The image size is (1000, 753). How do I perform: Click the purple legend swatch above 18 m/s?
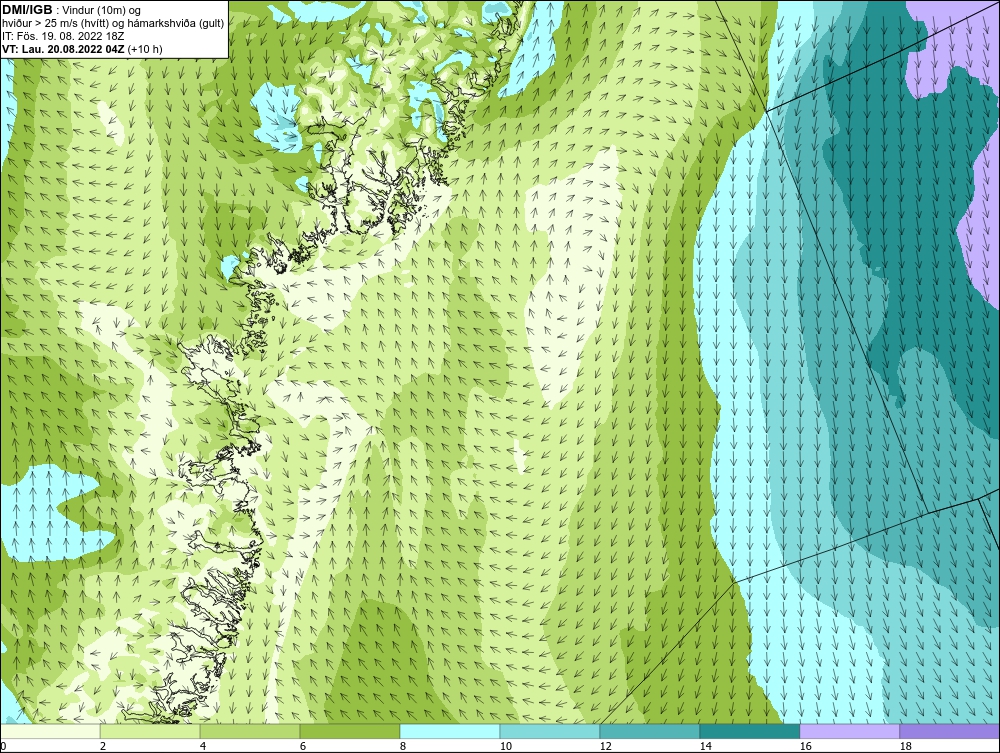pyautogui.click(x=949, y=731)
